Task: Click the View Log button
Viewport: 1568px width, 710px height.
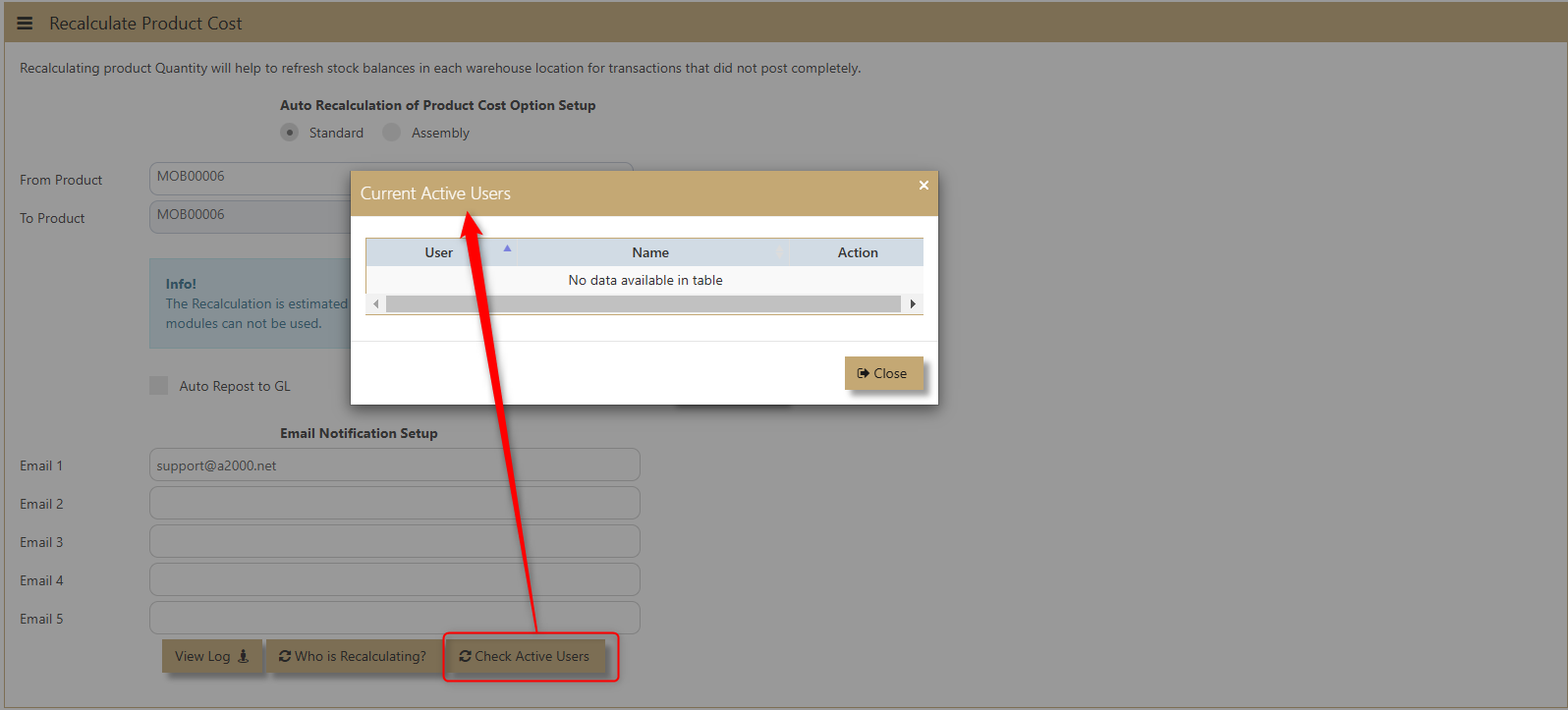Action: (x=211, y=656)
